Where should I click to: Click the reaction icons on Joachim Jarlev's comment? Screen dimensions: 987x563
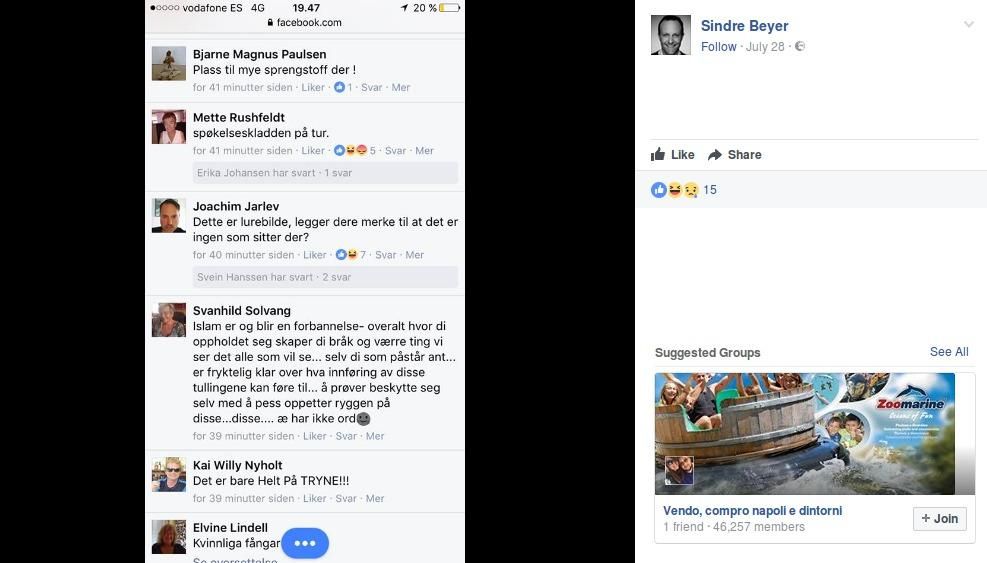click(346, 254)
